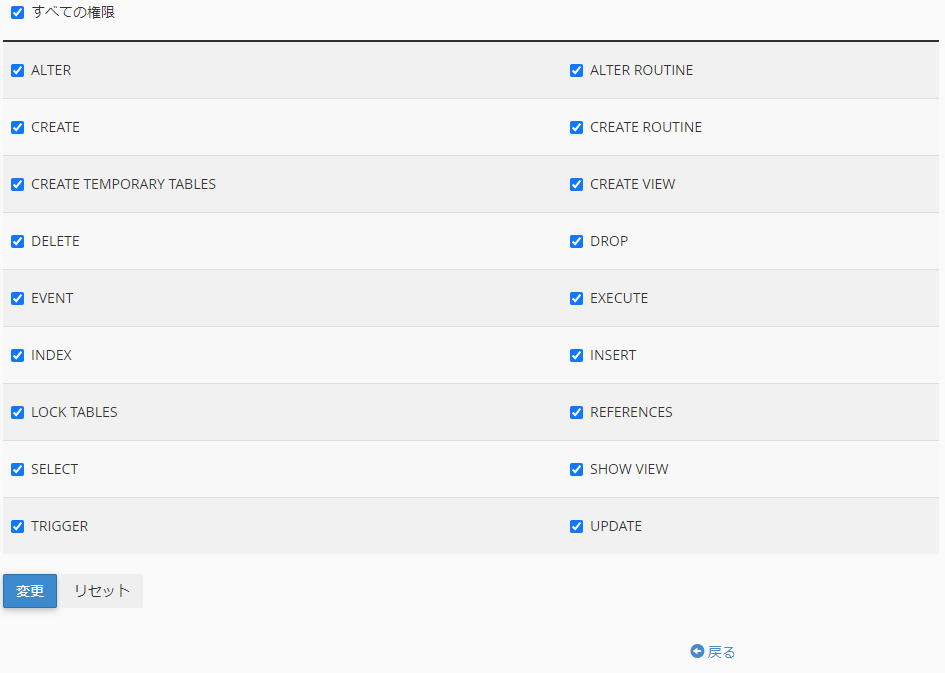Image resolution: width=945 pixels, height=673 pixels.
Task: Uncheck the EXECUTE privilege
Action: click(x=576, y=299)
